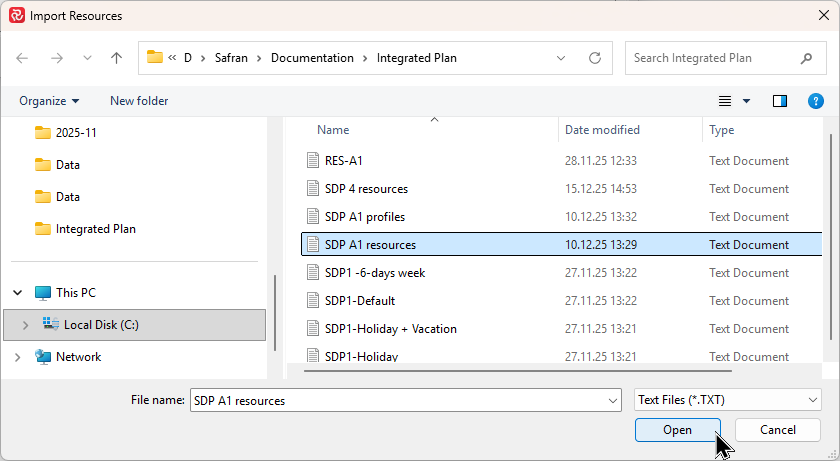Select the RES-A1 file

pos(343,161)
